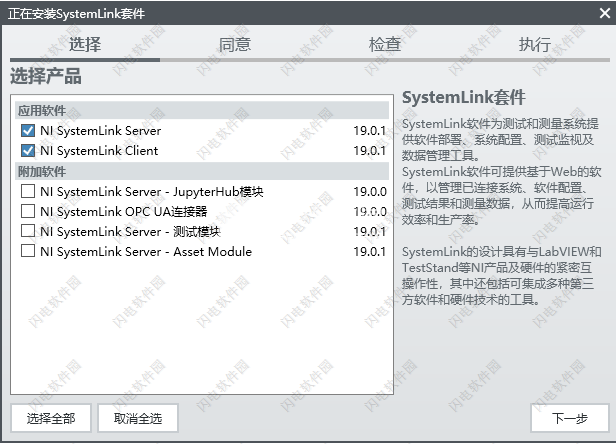Select the 应用软件 group header
616x444 pixels.
tap(202, 110)
